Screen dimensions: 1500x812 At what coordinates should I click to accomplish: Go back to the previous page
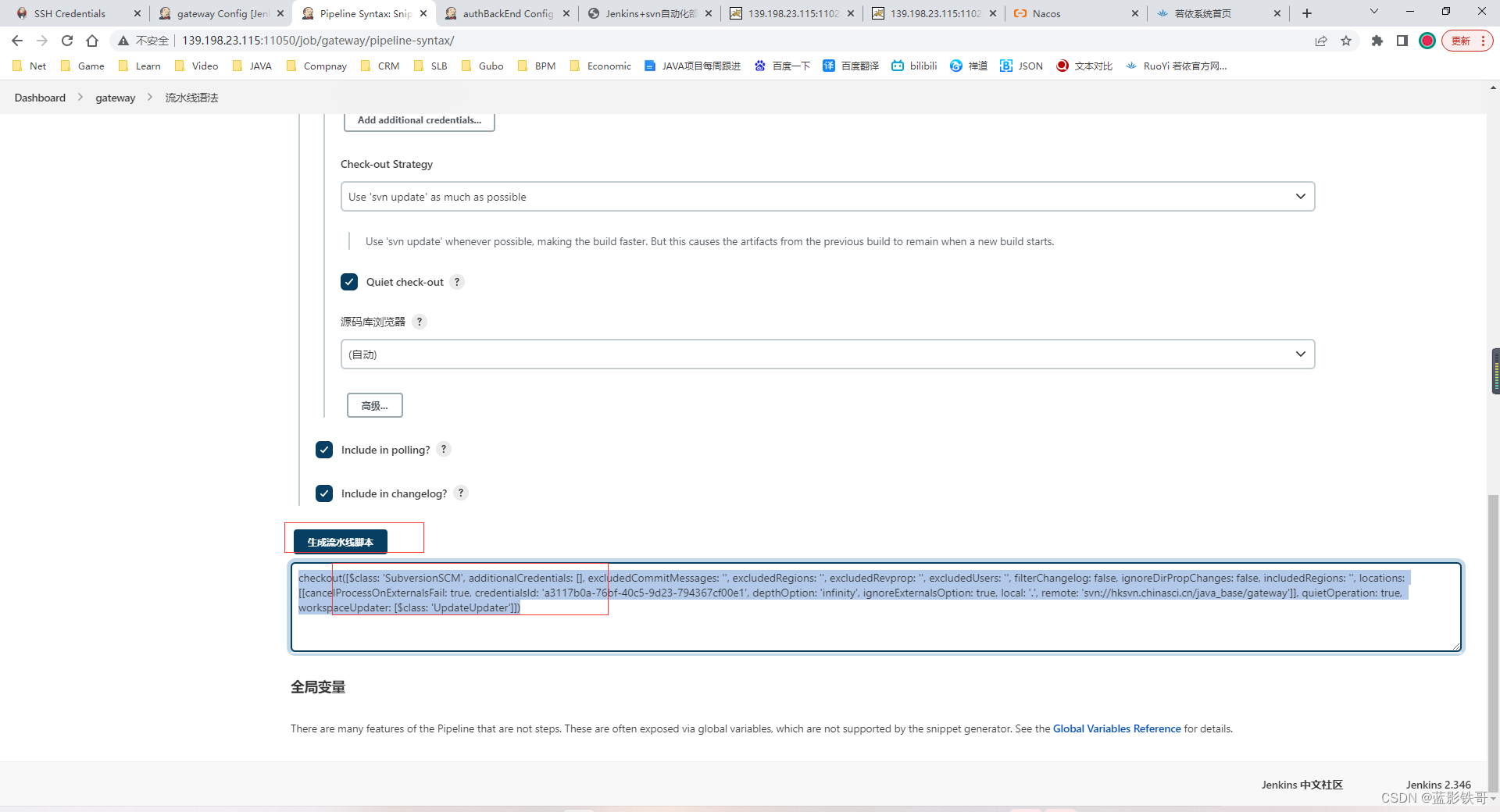17,41
